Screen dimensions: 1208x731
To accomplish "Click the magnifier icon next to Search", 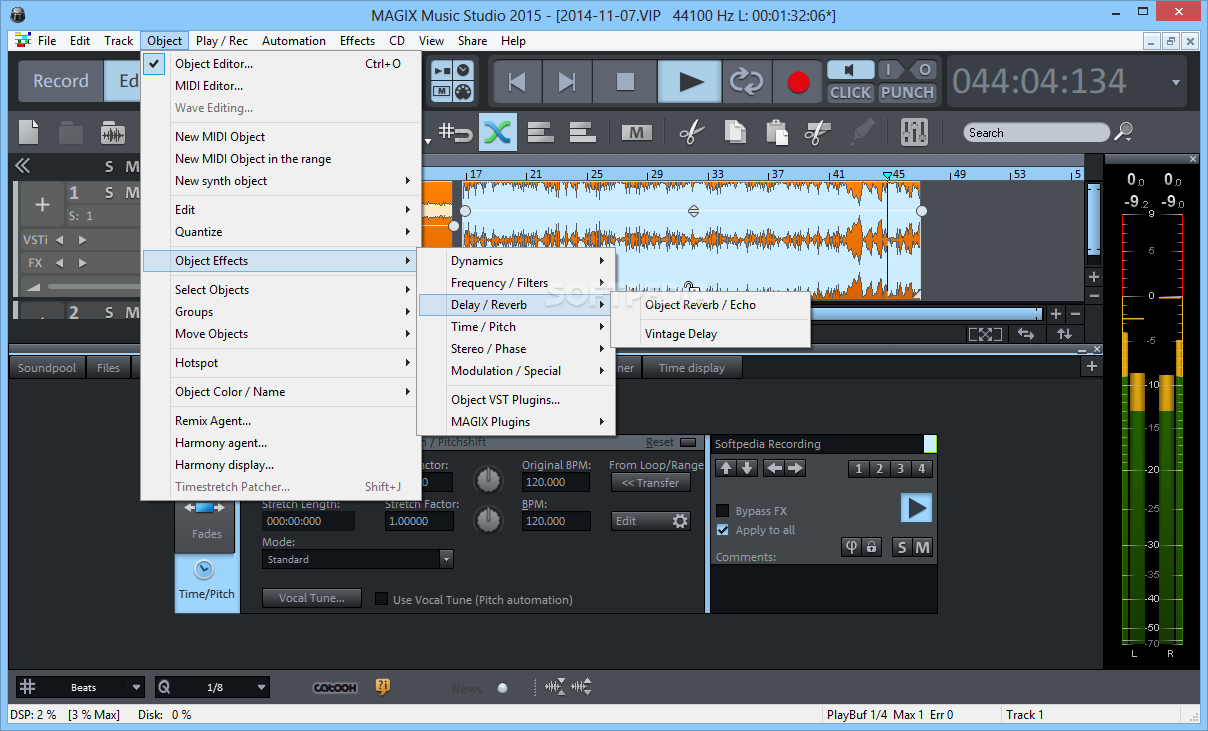I will (1124, 132).
